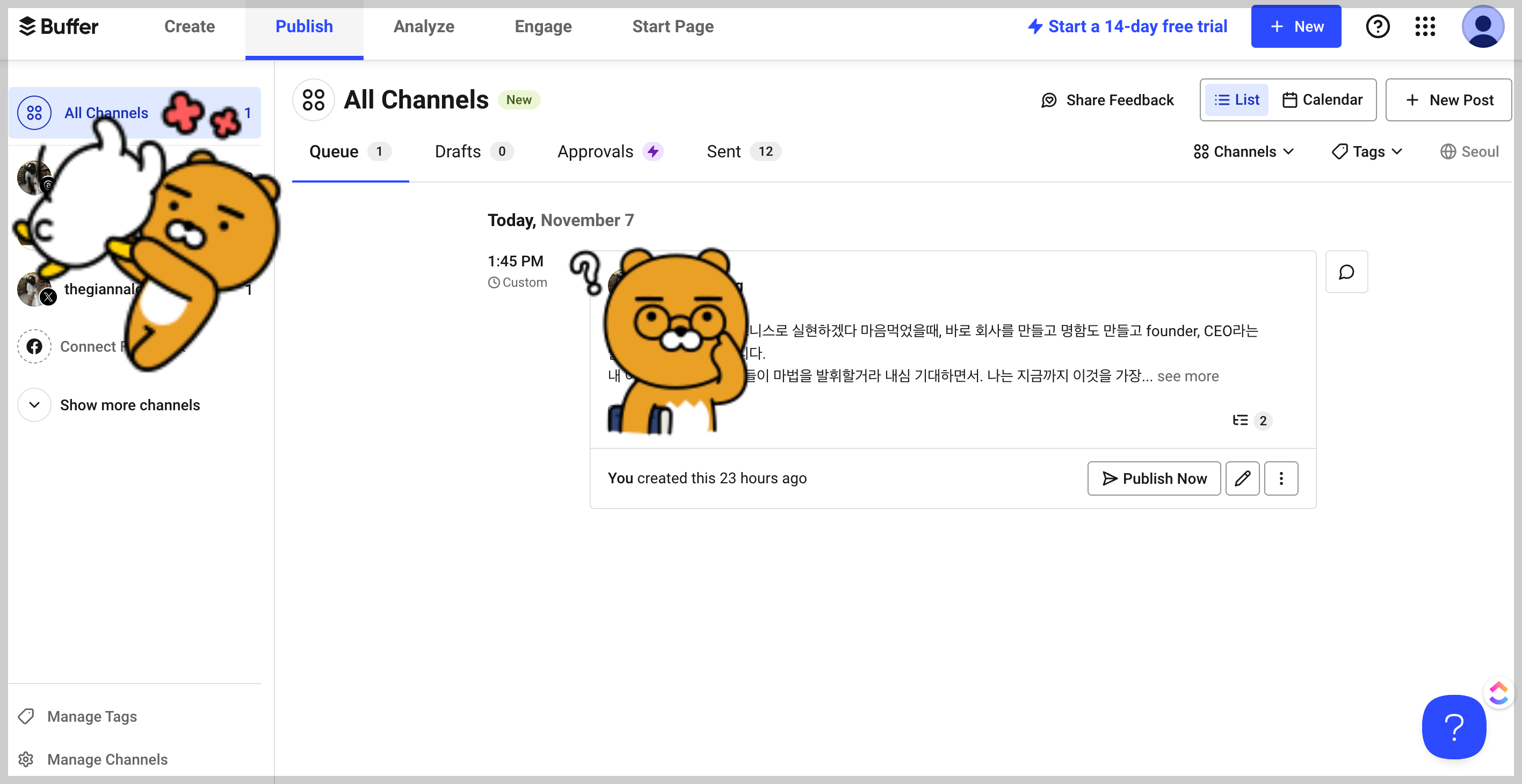Open the user avatar profile menu
1522x784 pixels.
coord(1482,27)
